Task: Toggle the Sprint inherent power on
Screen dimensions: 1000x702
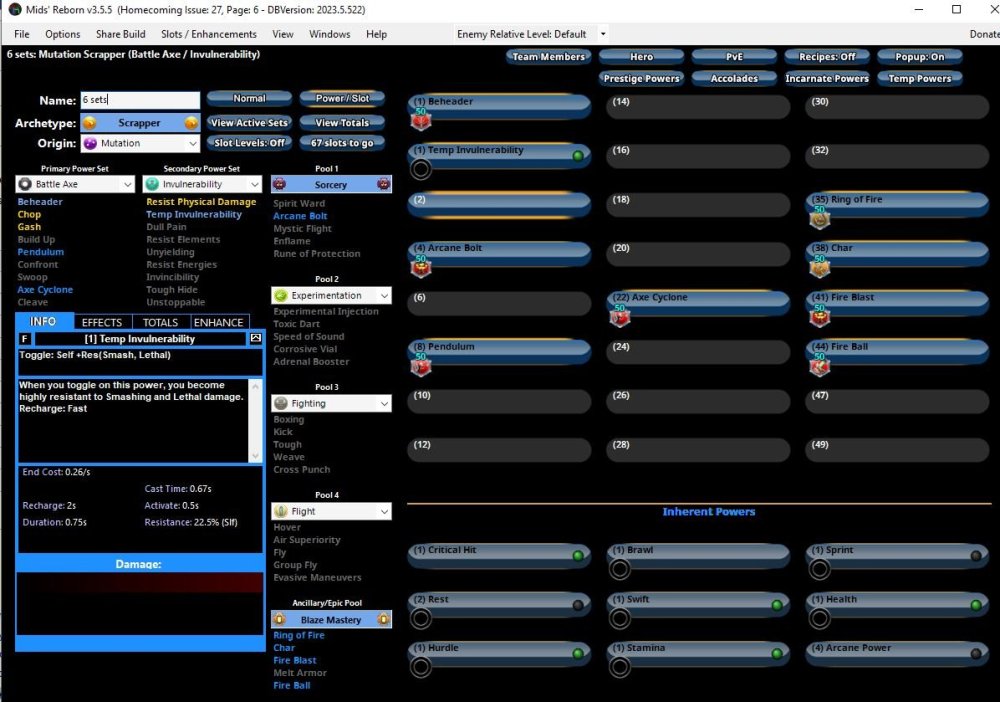Action: click(x=976, y=556)
